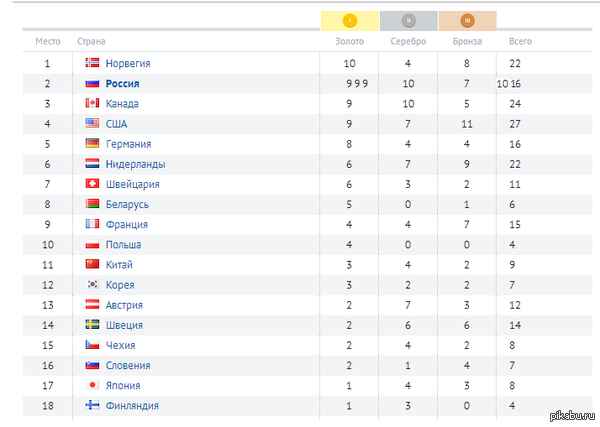Sort by Всего column header
This screenshot has width=600, height=427.
(x=520, y=41)
